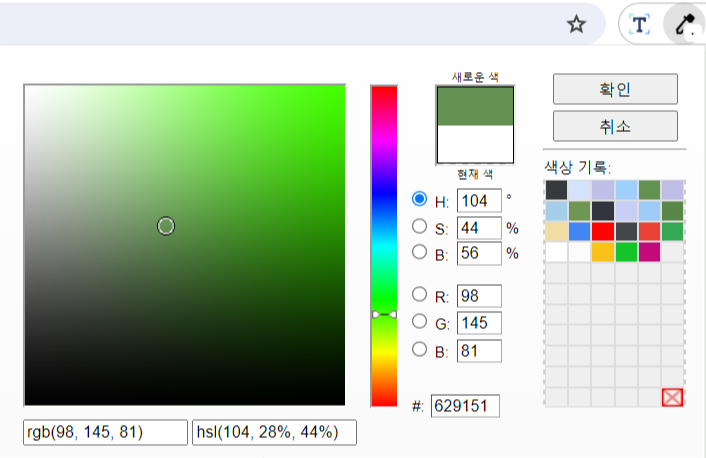The height and width of the screenshot is (458, 706).
Task: Bookmark this page with the star icon
Action: (x=576, y=24)
